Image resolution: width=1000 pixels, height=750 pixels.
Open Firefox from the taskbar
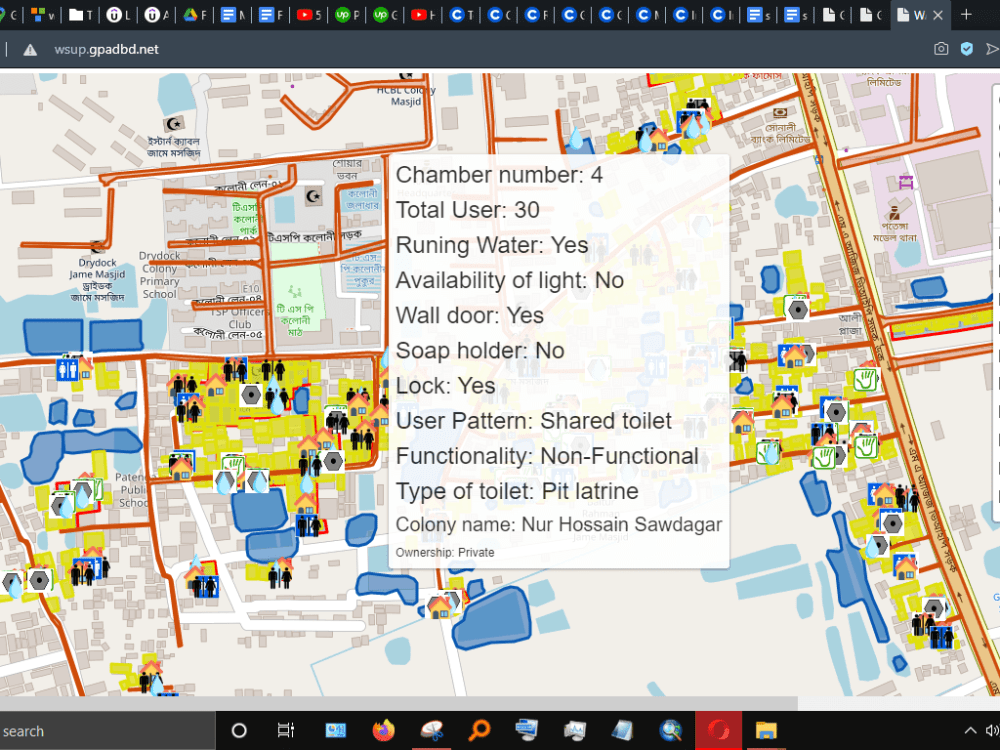[384, 730]
